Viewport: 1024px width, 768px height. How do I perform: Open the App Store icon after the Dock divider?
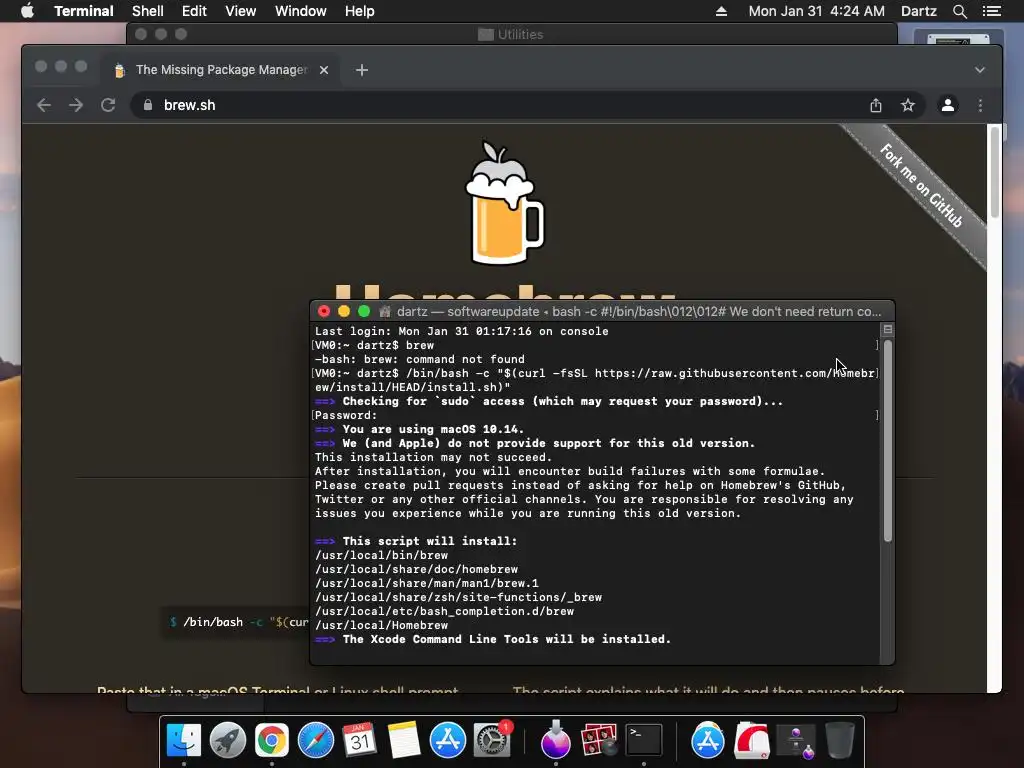point(708,740)
